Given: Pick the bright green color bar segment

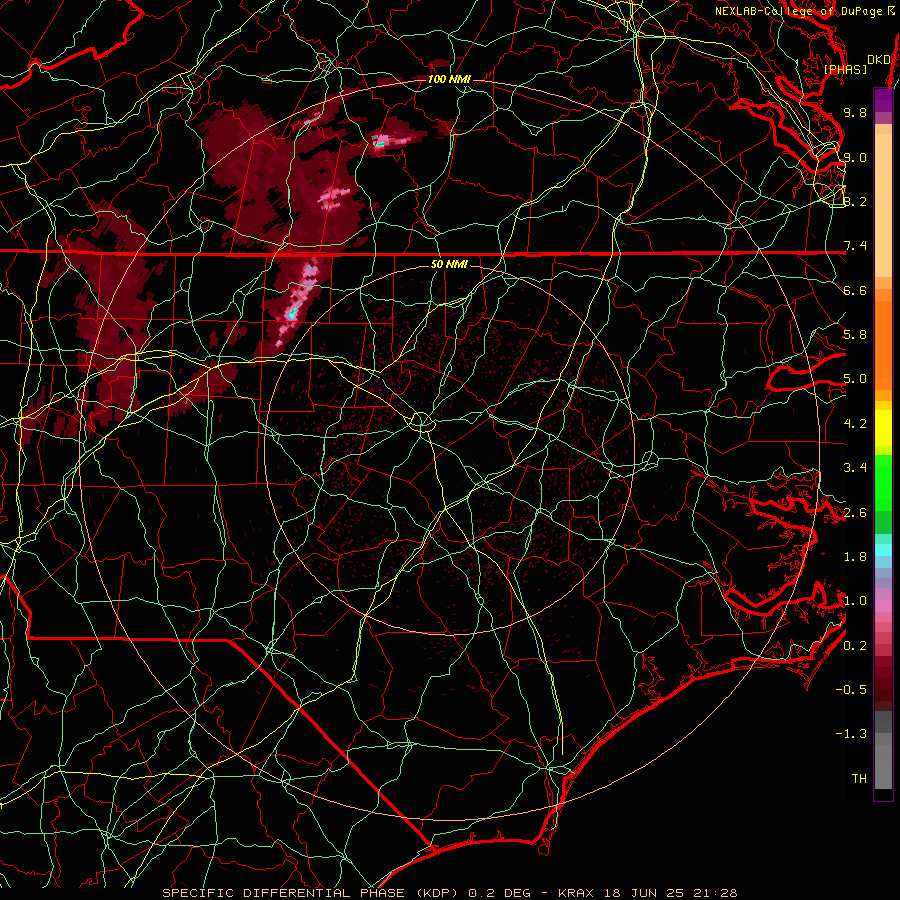Looking at the screenshot, I should 883,482.
